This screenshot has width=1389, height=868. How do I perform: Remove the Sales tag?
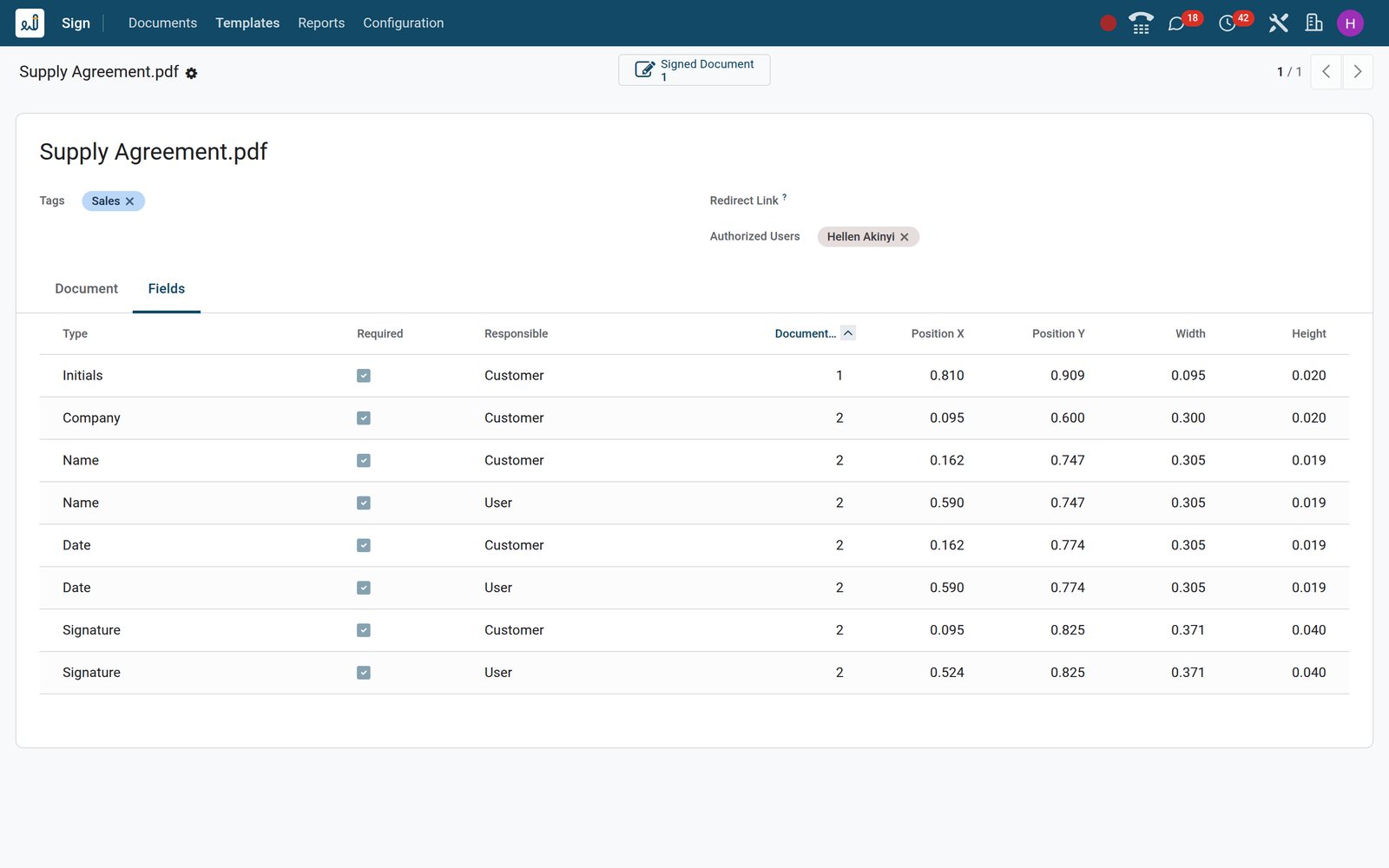(x=130, y=201)
